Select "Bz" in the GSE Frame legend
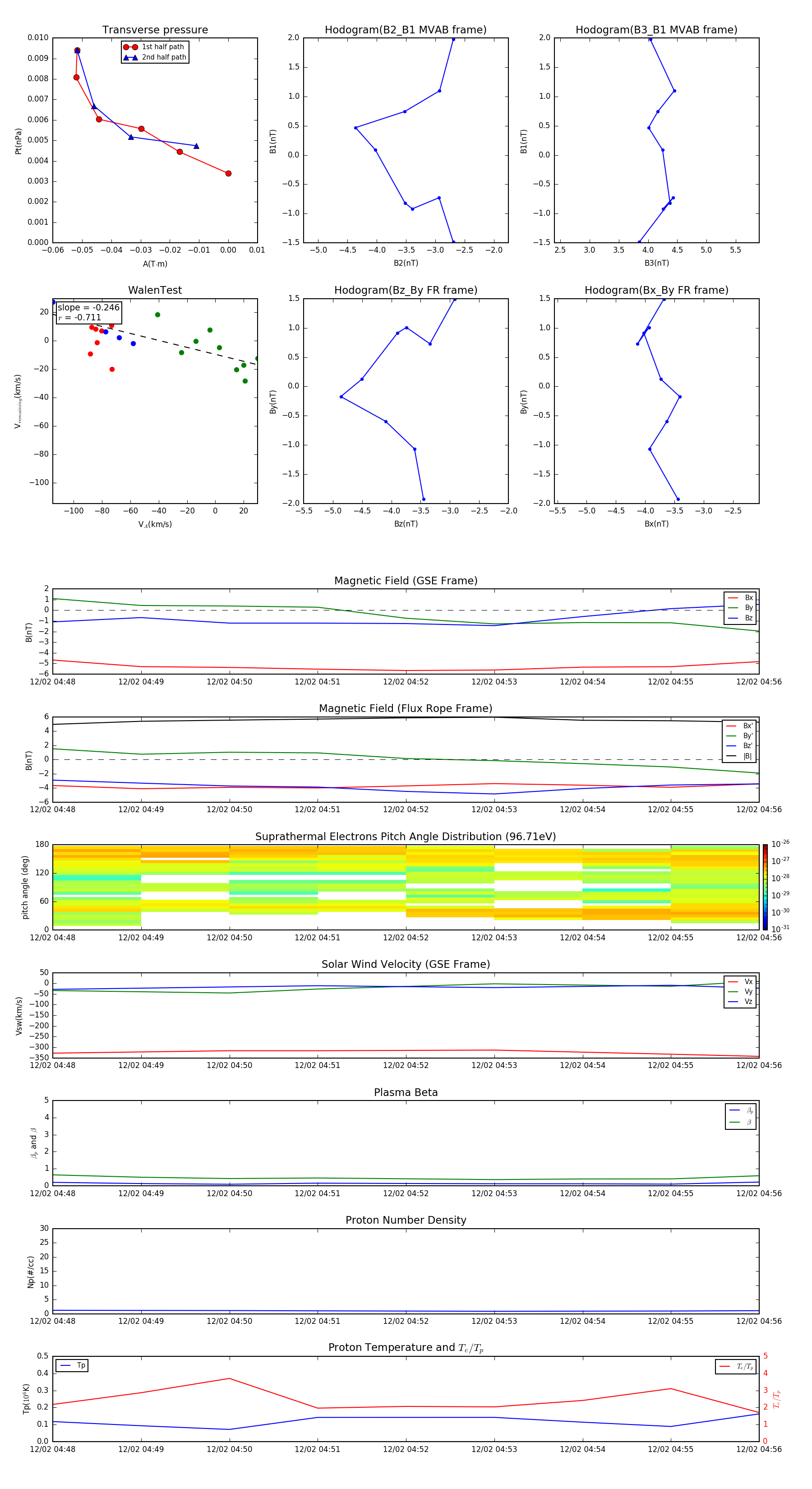The image size is (812, 1489). pyautogui.click(x=740, y=618)
